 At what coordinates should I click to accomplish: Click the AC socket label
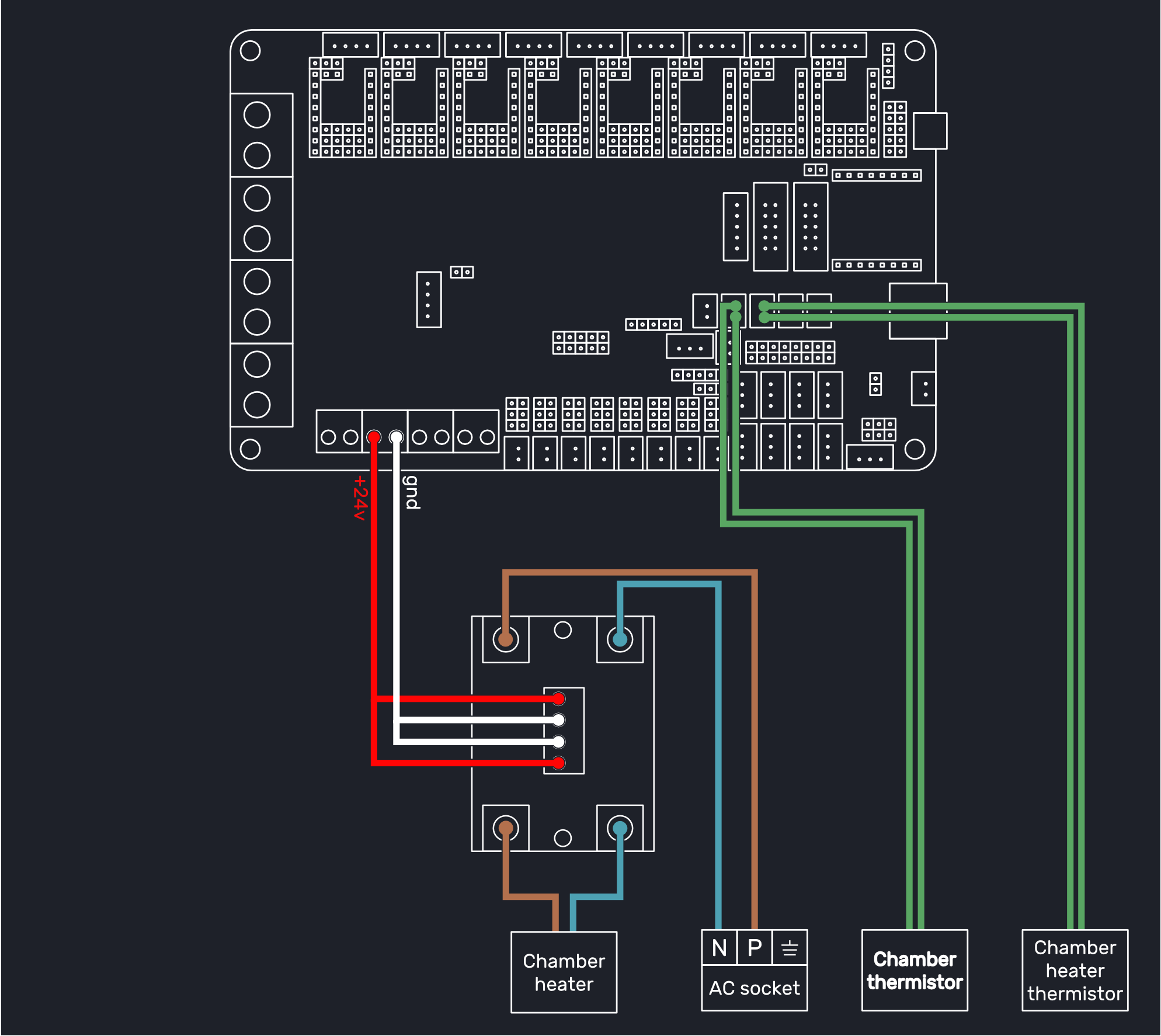coord(754,988)
